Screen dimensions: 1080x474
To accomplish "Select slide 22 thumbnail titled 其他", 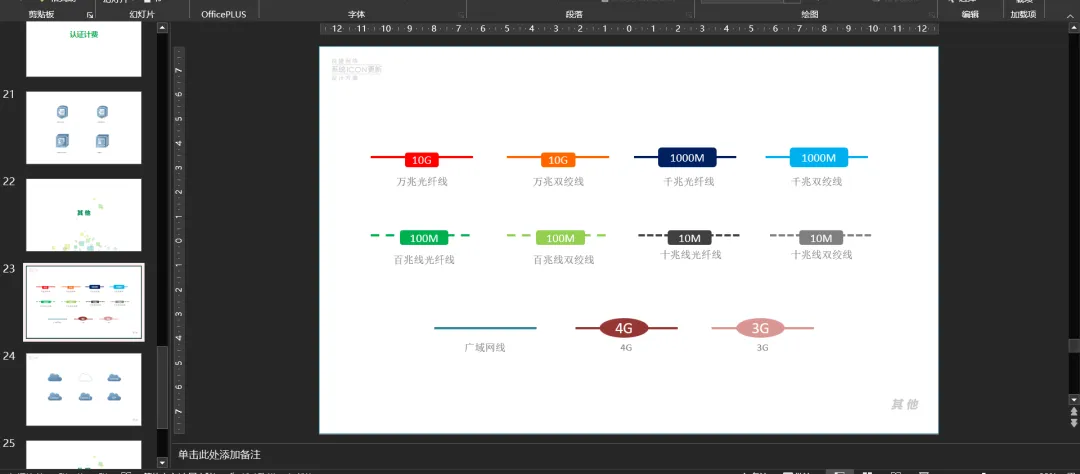I will click(83, 215).
